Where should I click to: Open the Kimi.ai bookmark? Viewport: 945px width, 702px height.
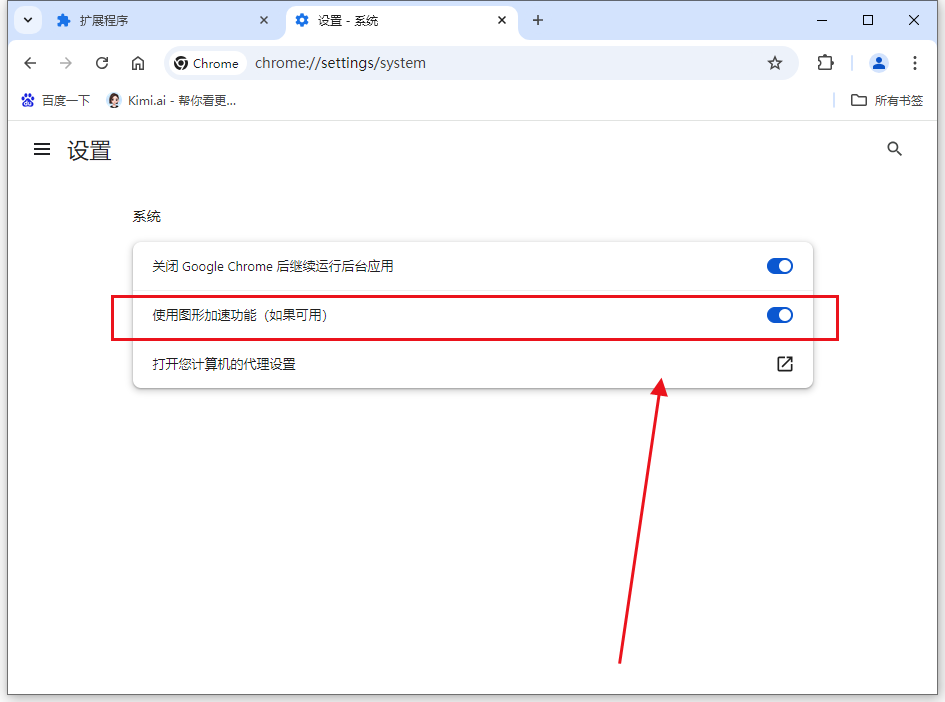pyautogui.click(x=172, y=101)
